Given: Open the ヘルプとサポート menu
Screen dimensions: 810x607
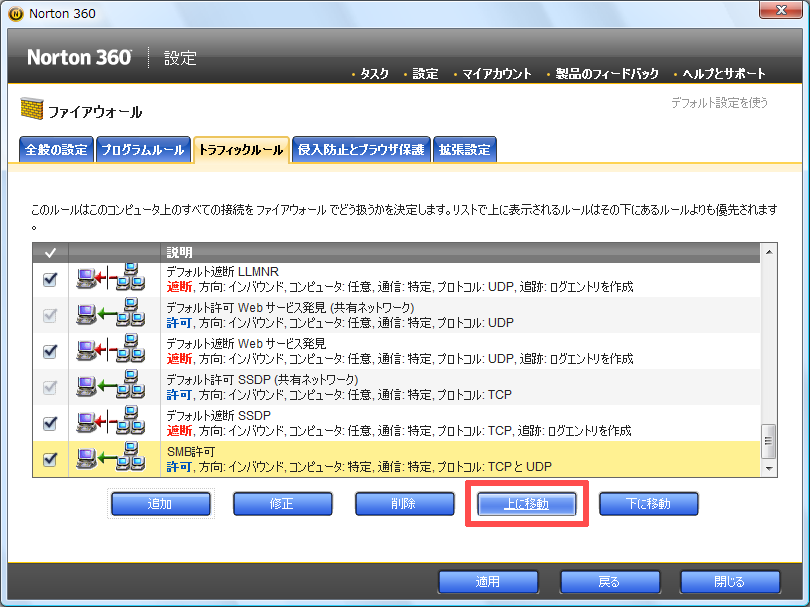Looking at the screenshot, I should pyautogui.click(x=724, y=74).
